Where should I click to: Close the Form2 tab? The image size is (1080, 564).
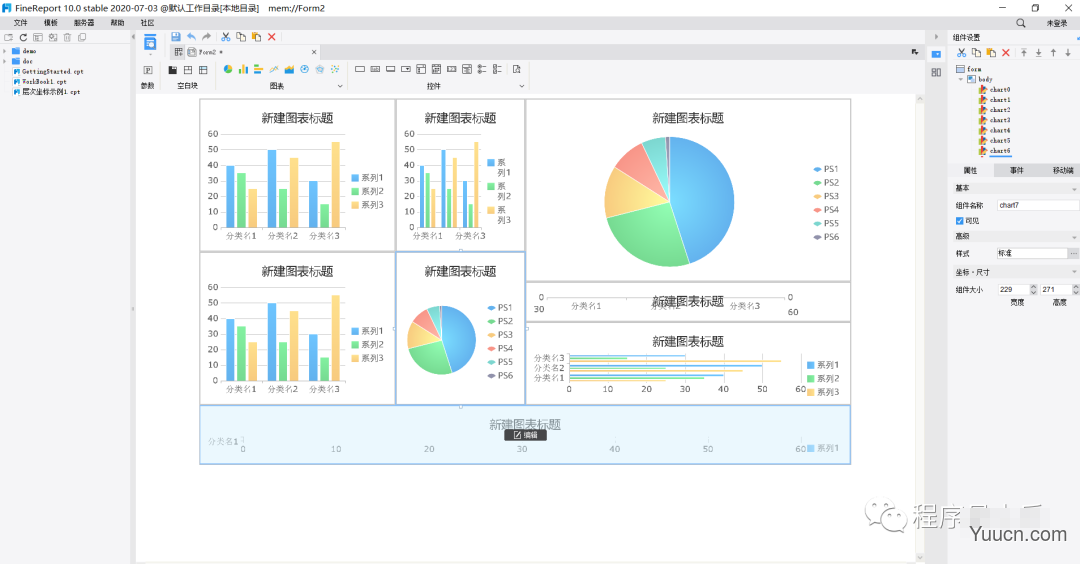pos(314,52)
